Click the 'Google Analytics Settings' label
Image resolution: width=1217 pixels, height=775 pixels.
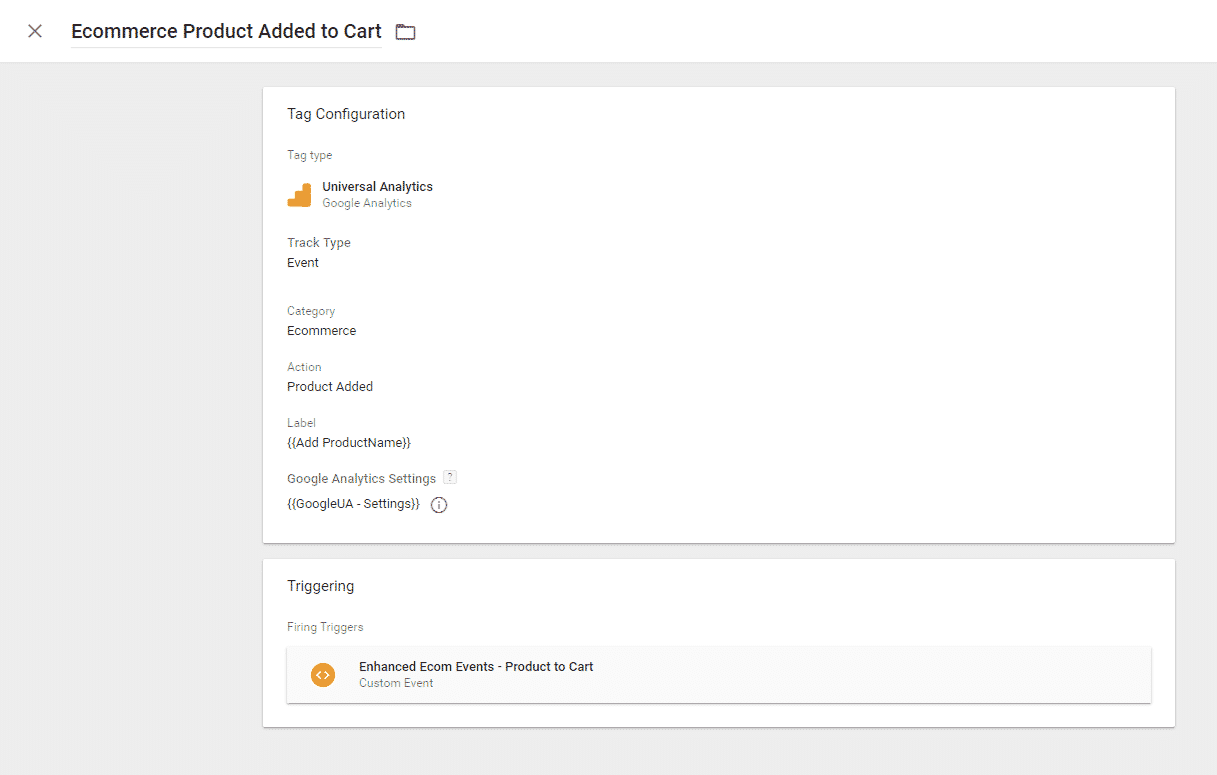[x=361, y=479]
